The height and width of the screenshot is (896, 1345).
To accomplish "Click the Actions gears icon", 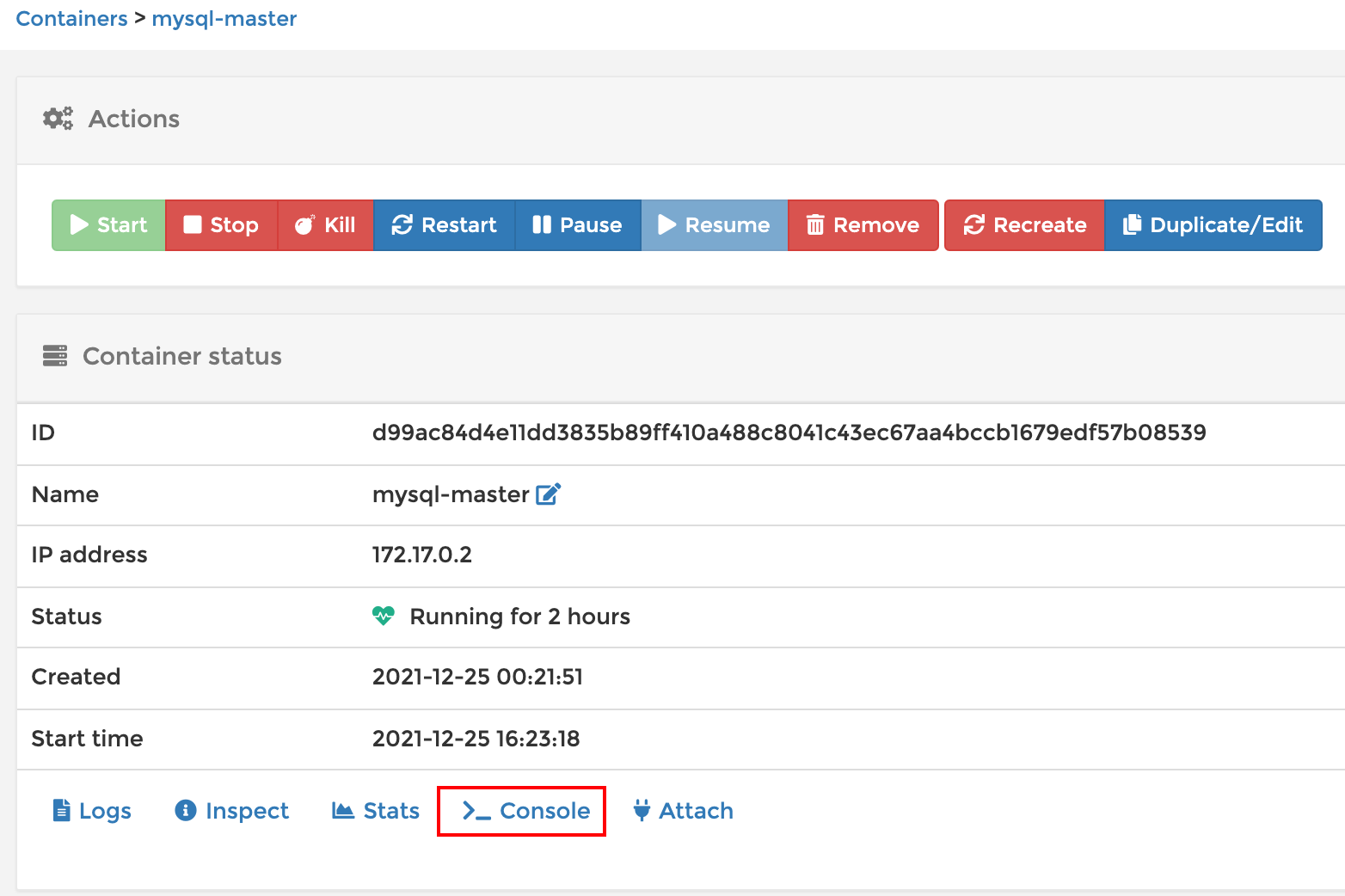I will click(x=57, y=118).
